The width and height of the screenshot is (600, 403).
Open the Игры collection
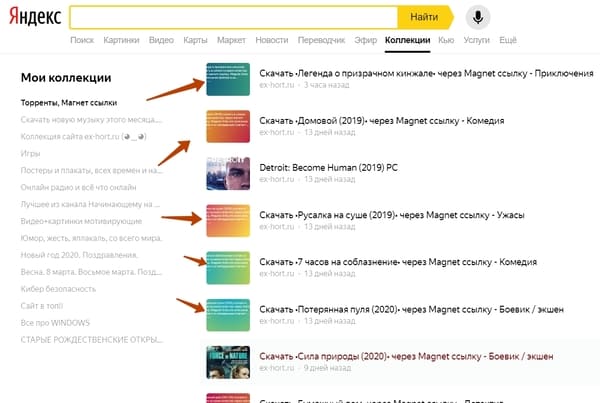coord(30,153)
